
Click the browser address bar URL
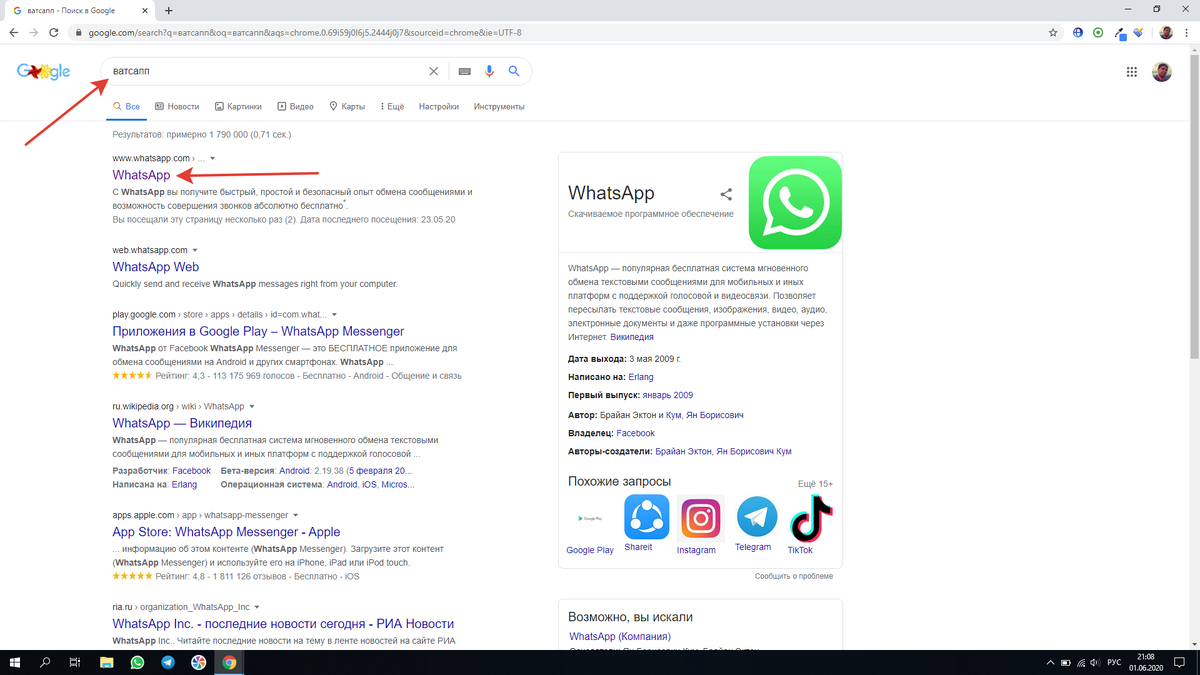pyautogui.click(x=305, y=32)
